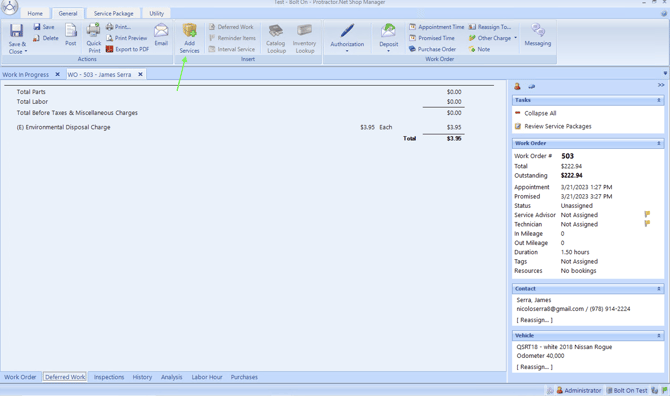Add an Other Charge
The height and width of the screenshot is (396, 670).
tap(490, 38)
